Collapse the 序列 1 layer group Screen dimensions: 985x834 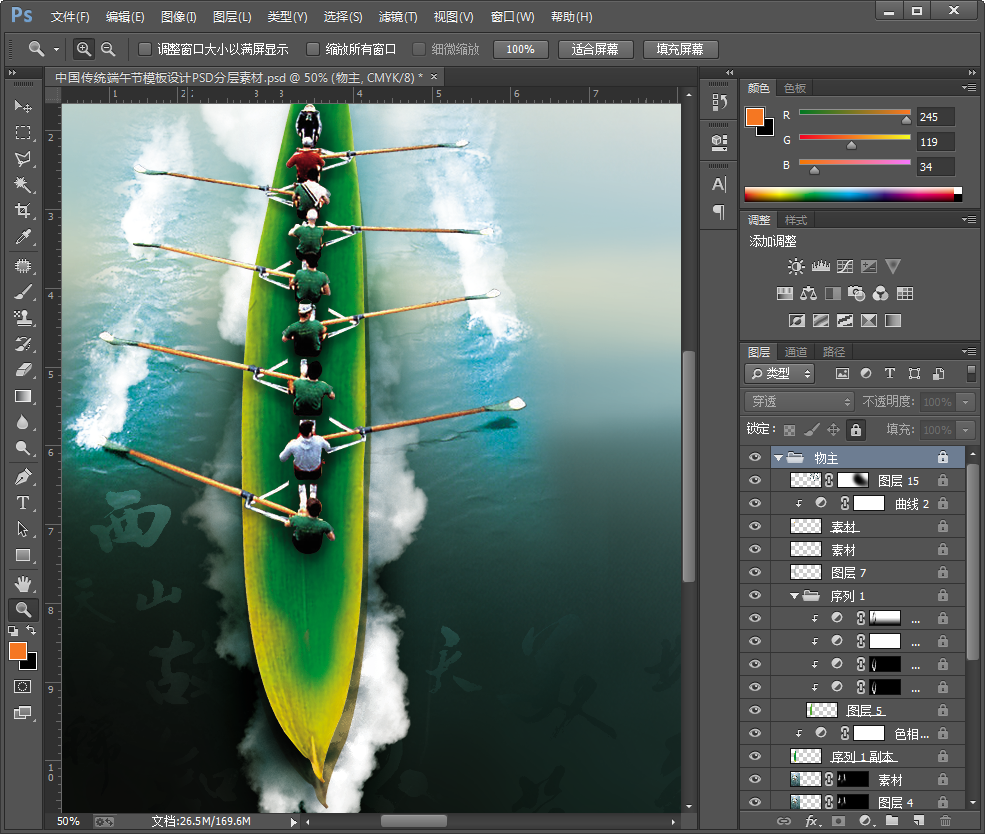795,596
